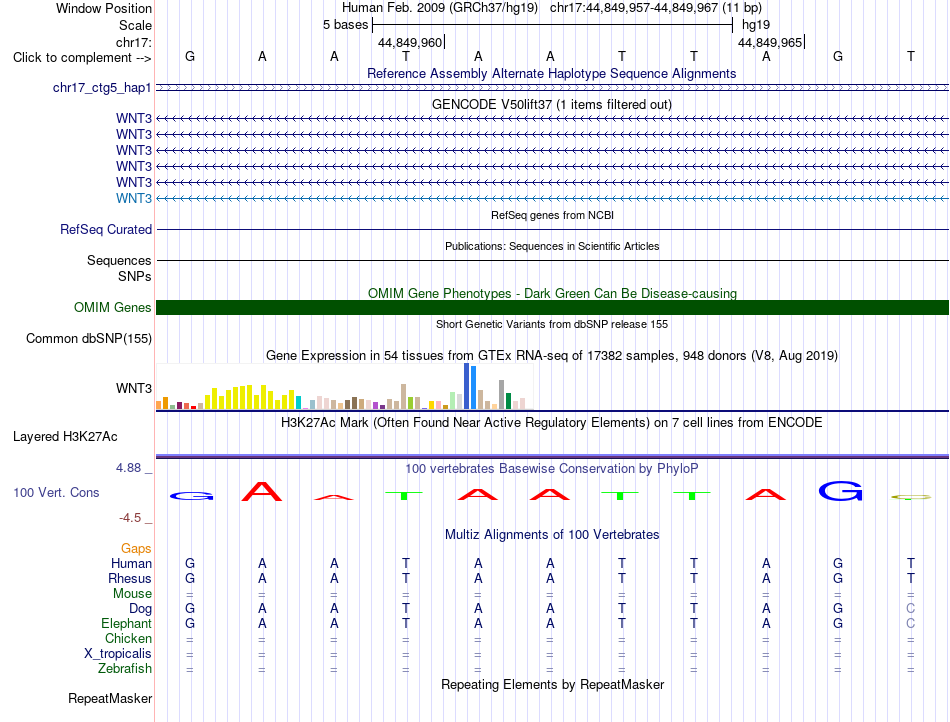
Task: Select the Human Feb. 2009 (GRCh37/hg19) text
Action: (x=440, y=8)
